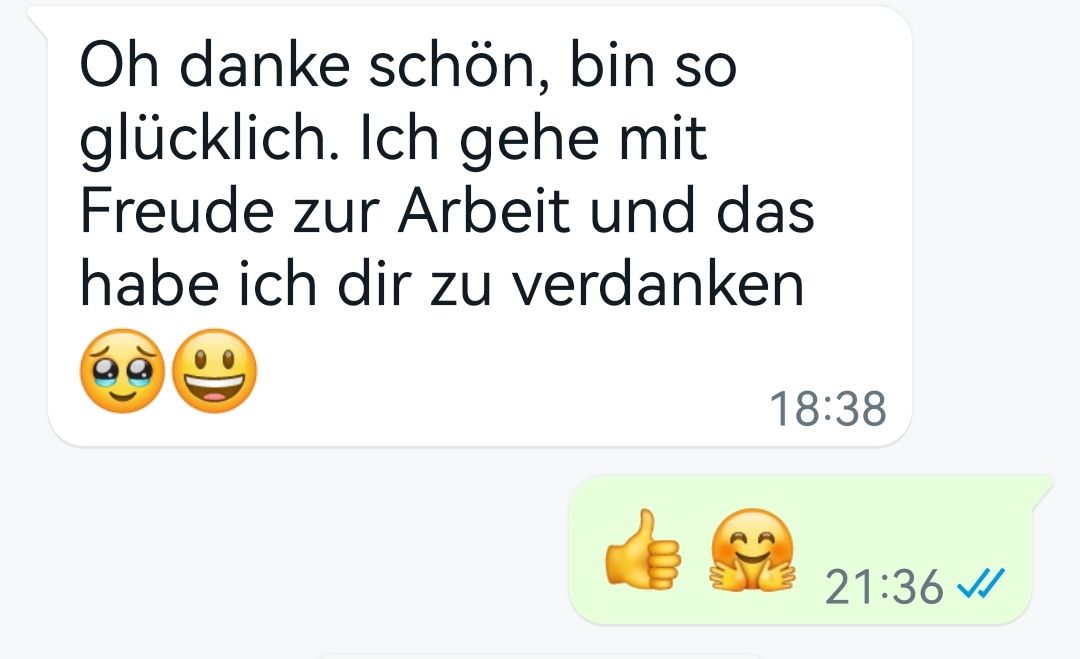Click the word "schön," in first line

[460, 67]
